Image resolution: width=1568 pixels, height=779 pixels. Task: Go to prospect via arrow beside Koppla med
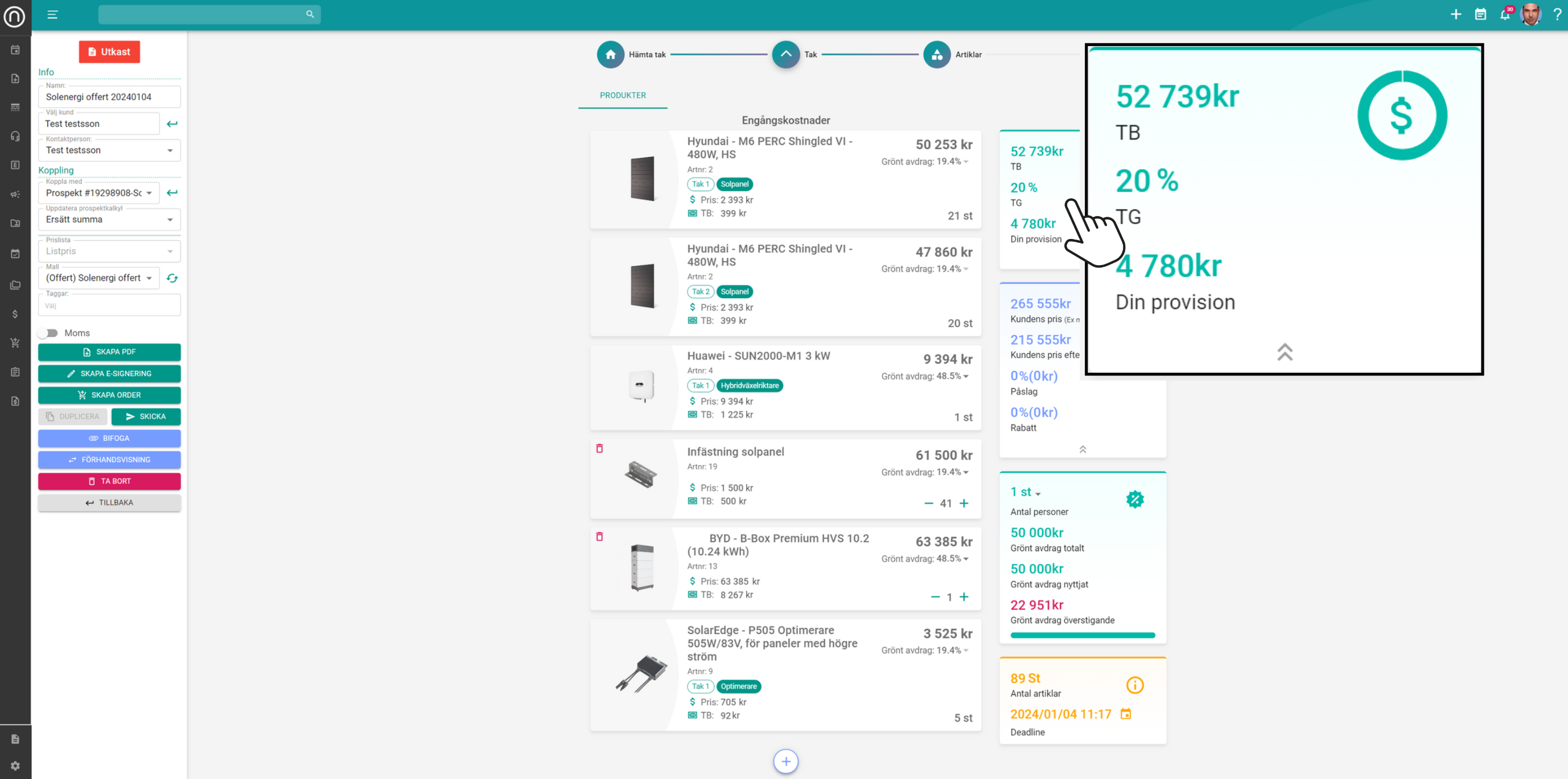click(x=172, y=192)
